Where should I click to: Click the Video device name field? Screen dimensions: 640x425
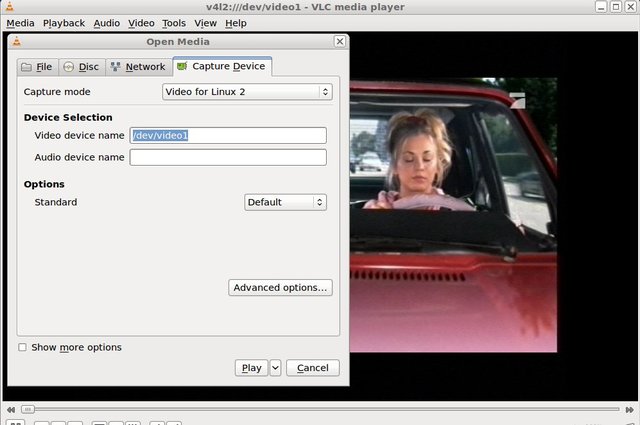click(228, 136)
